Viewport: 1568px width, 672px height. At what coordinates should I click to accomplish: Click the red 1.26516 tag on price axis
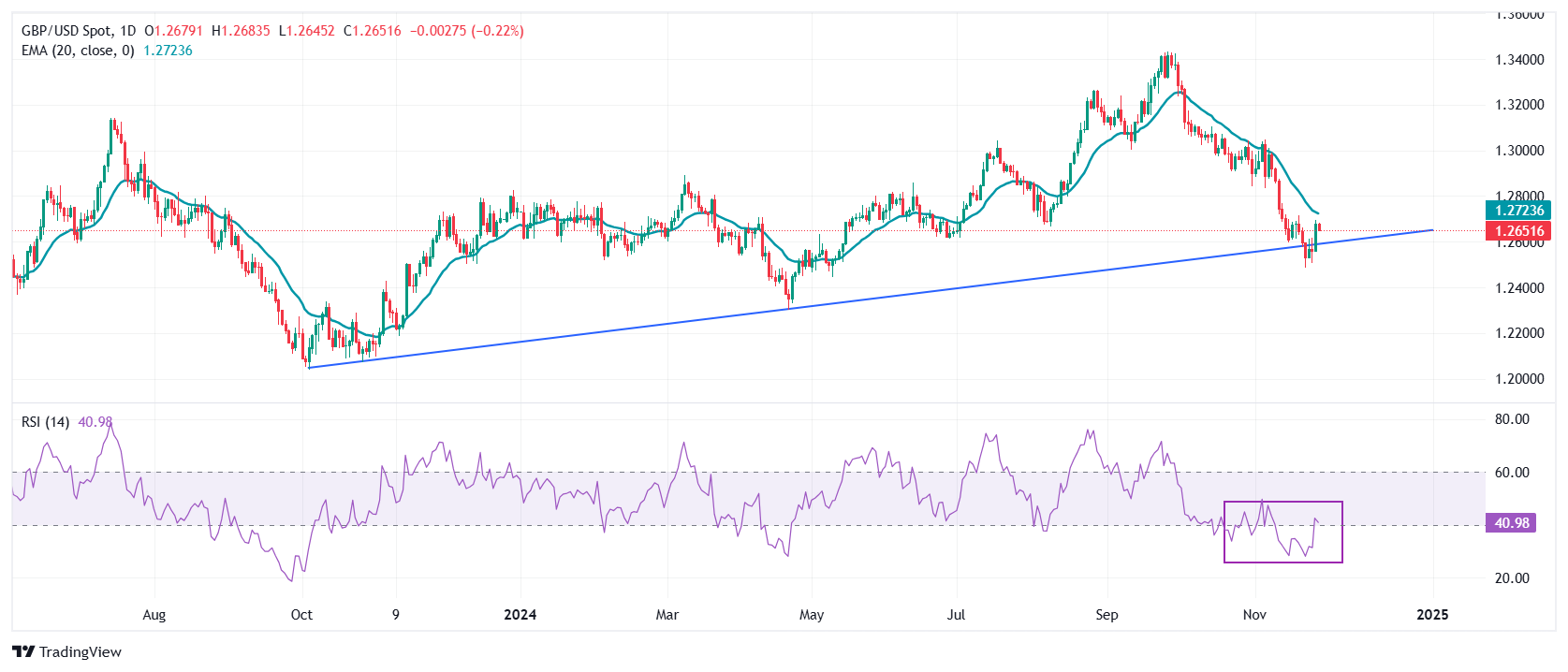point(1518,231)
